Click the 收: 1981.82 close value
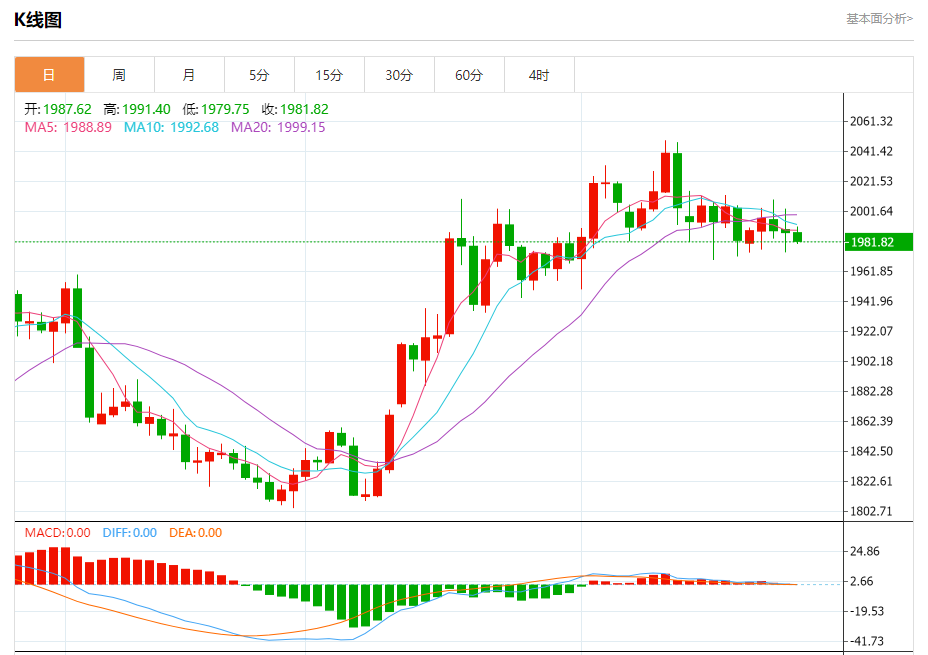The image size is (928, 655). pos(295,109)
